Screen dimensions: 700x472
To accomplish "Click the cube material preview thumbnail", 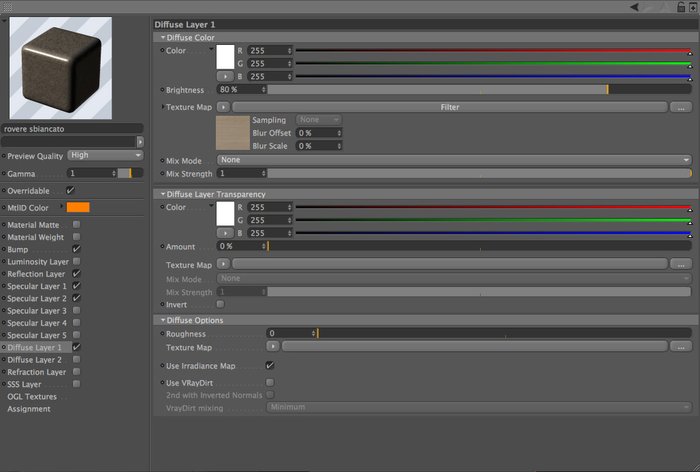I will pos(61,68).
